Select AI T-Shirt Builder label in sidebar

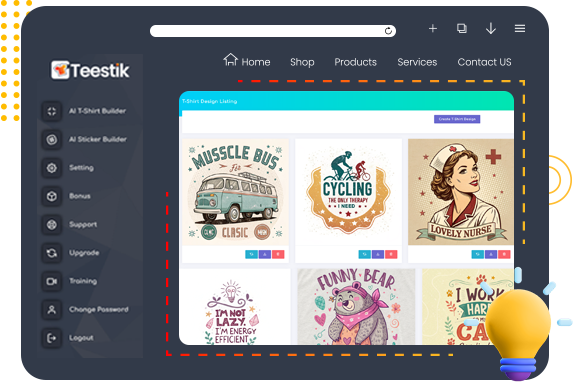tap(98, 111)
